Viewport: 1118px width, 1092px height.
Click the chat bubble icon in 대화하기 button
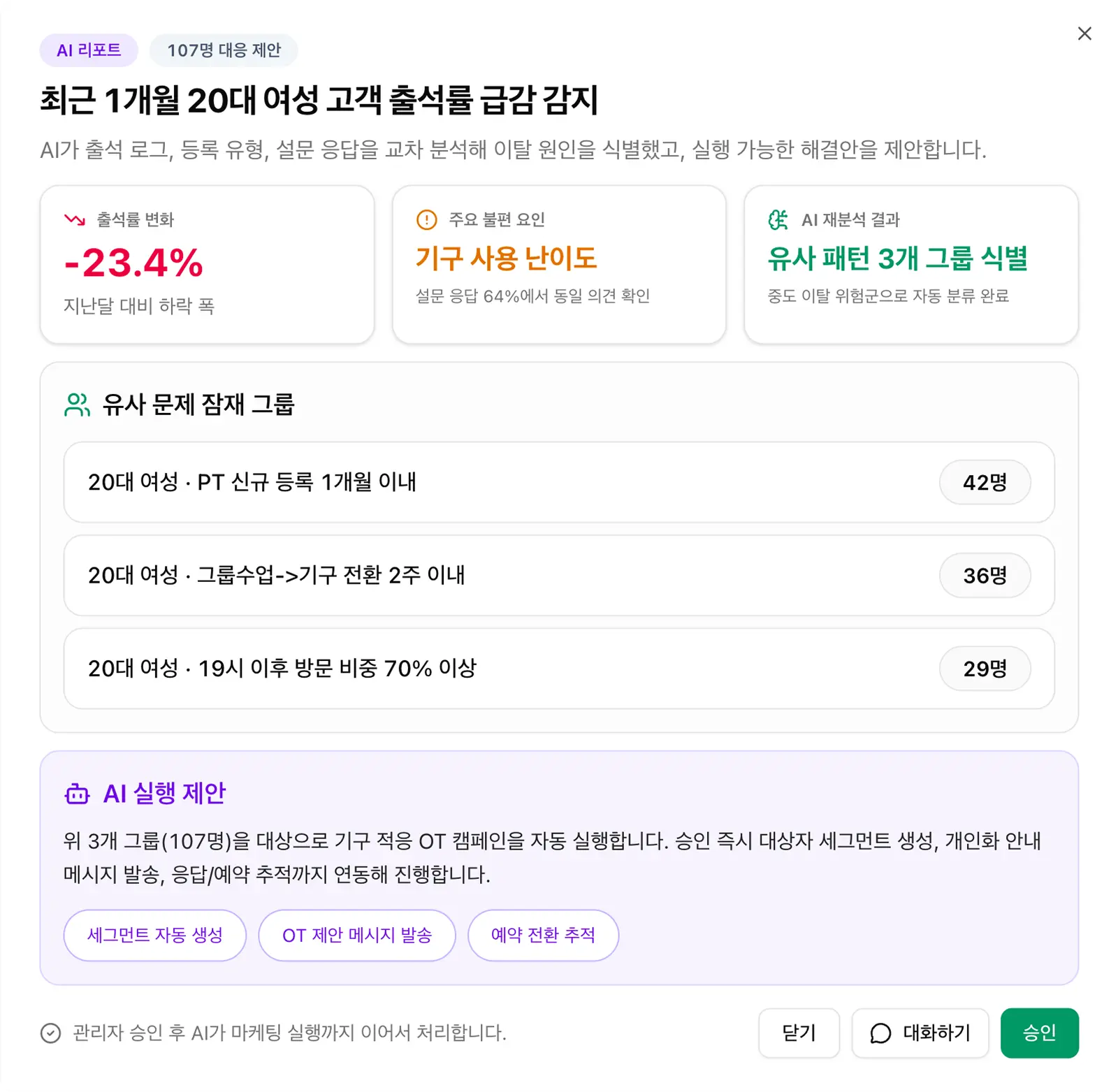click(880, 1033)
